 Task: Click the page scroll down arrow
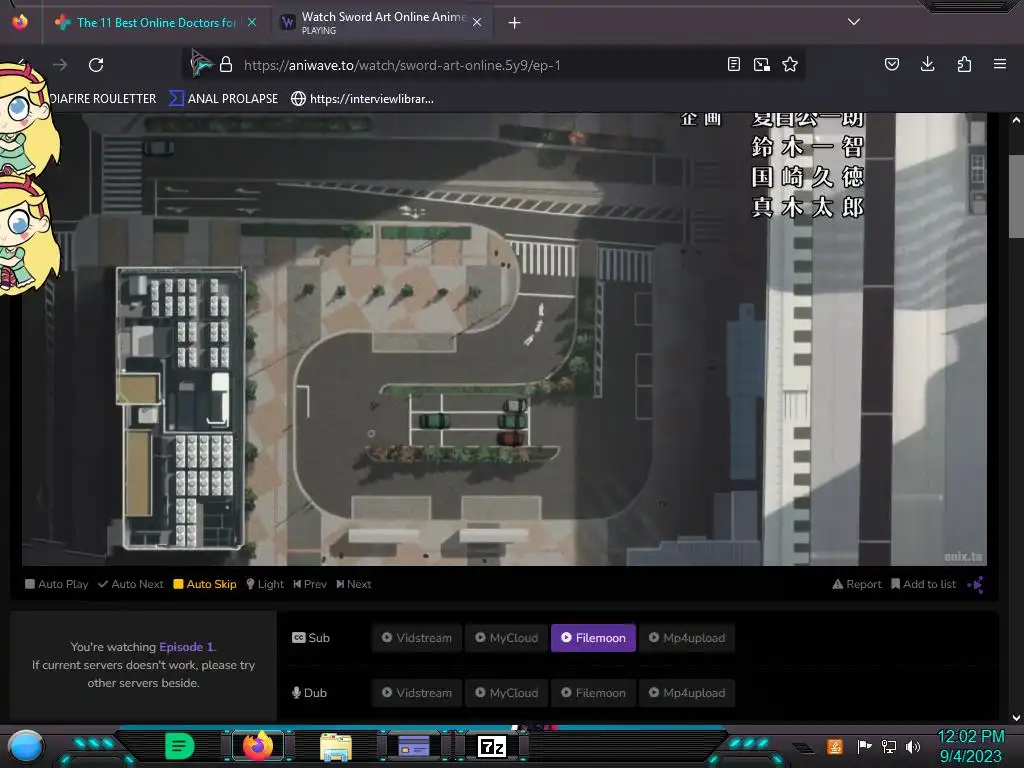(x=1016, y=718)
